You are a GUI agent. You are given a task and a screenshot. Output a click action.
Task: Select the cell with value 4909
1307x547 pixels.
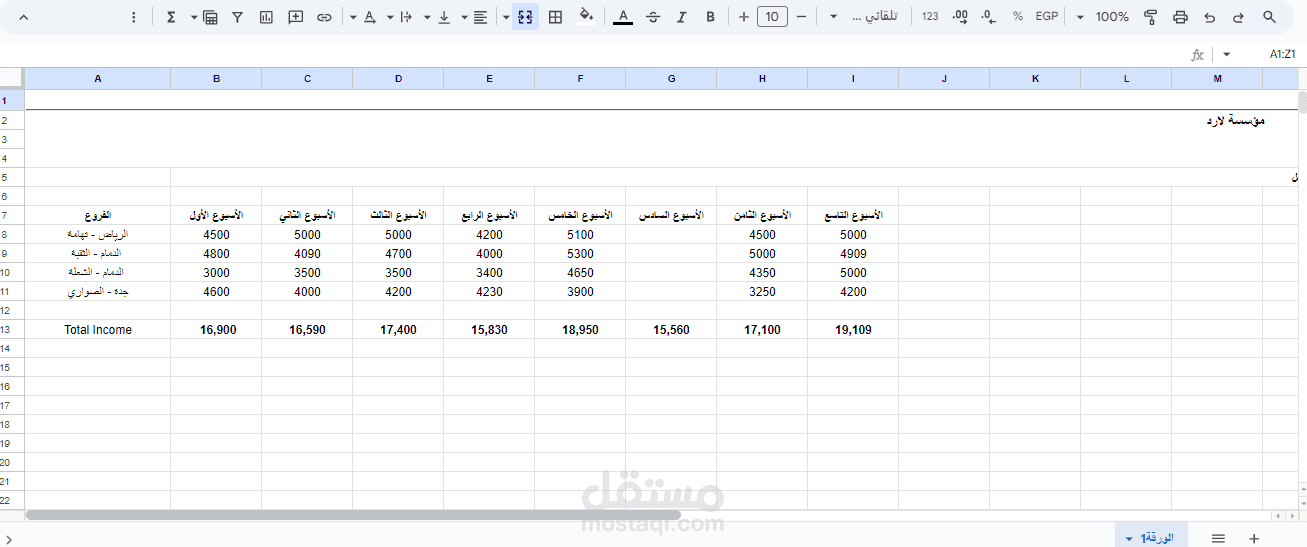[853, 253]
